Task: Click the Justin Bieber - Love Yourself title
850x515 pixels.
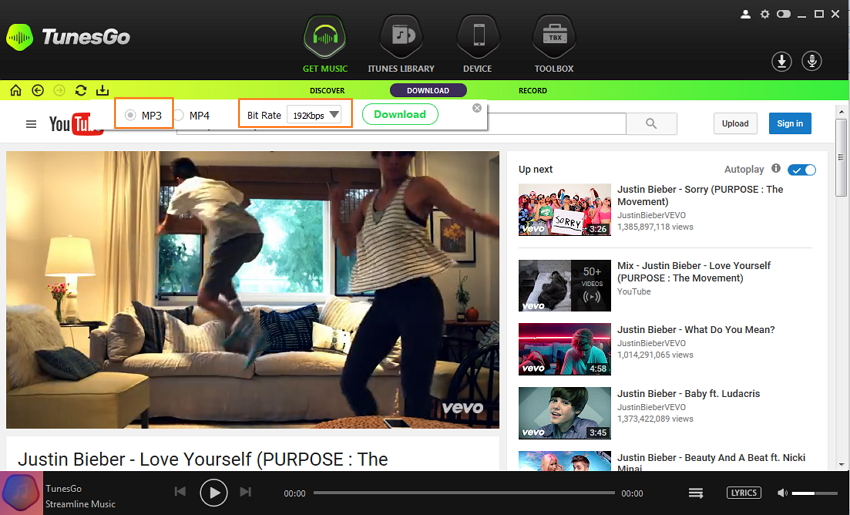Action: (x=203, y=459)
